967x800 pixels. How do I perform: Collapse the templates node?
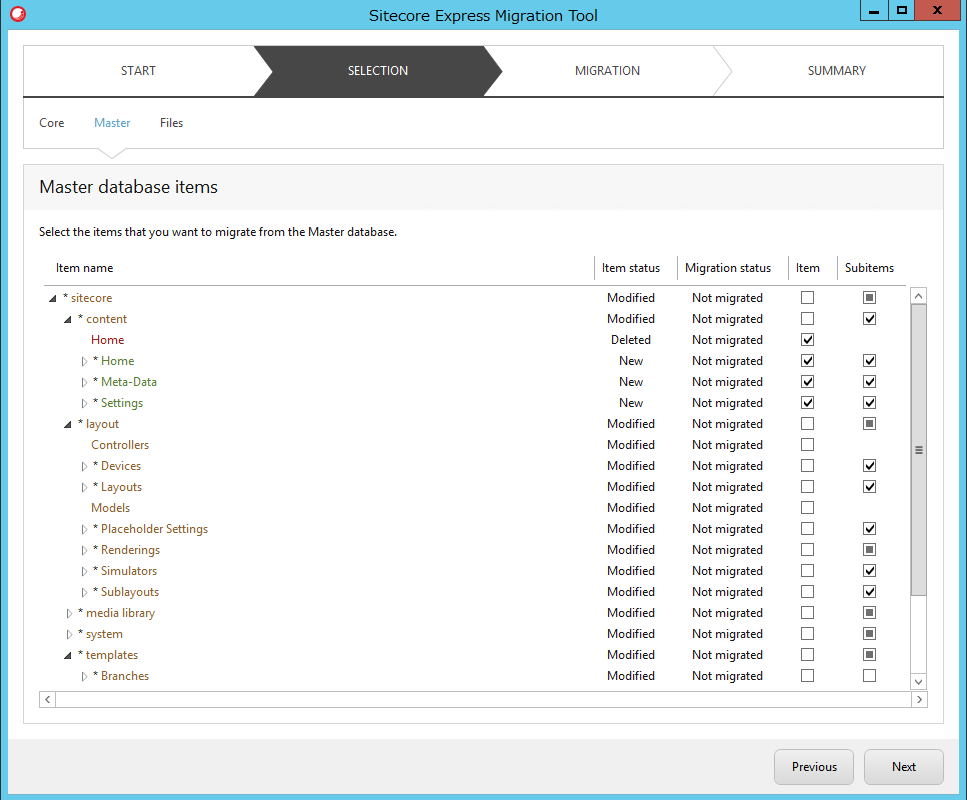click(x=68, y=655)
